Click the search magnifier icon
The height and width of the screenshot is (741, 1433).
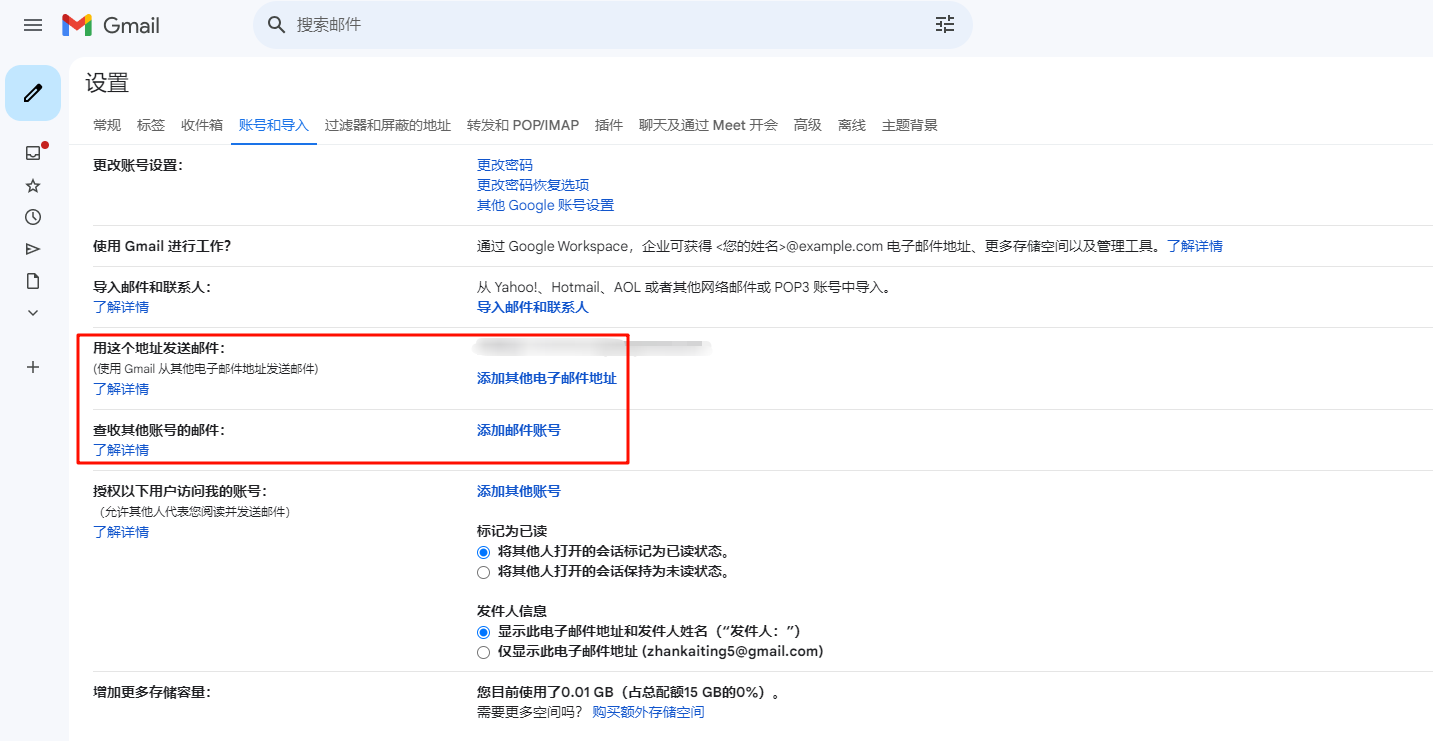coord(277,25)
